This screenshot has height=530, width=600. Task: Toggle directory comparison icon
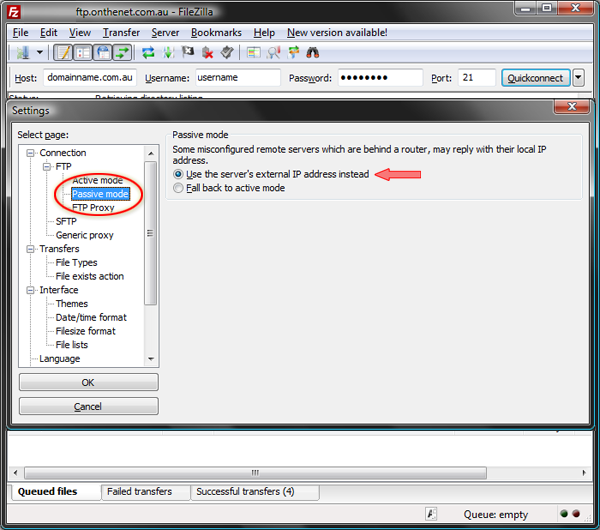274,52
